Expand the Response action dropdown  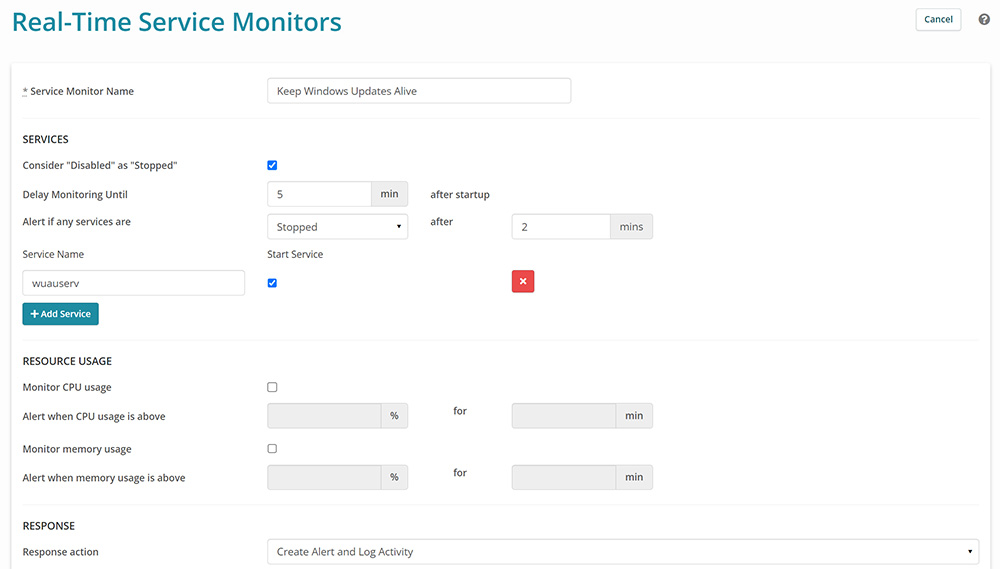622,552
